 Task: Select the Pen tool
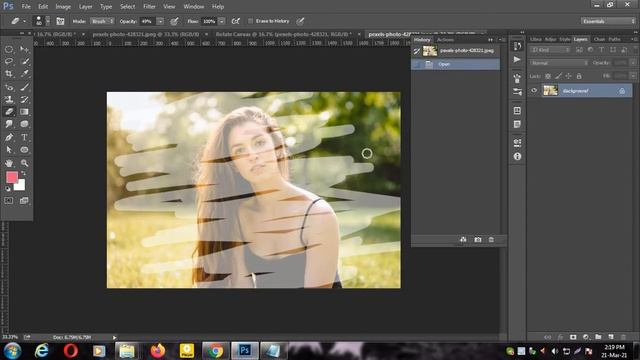coord(9,137)
